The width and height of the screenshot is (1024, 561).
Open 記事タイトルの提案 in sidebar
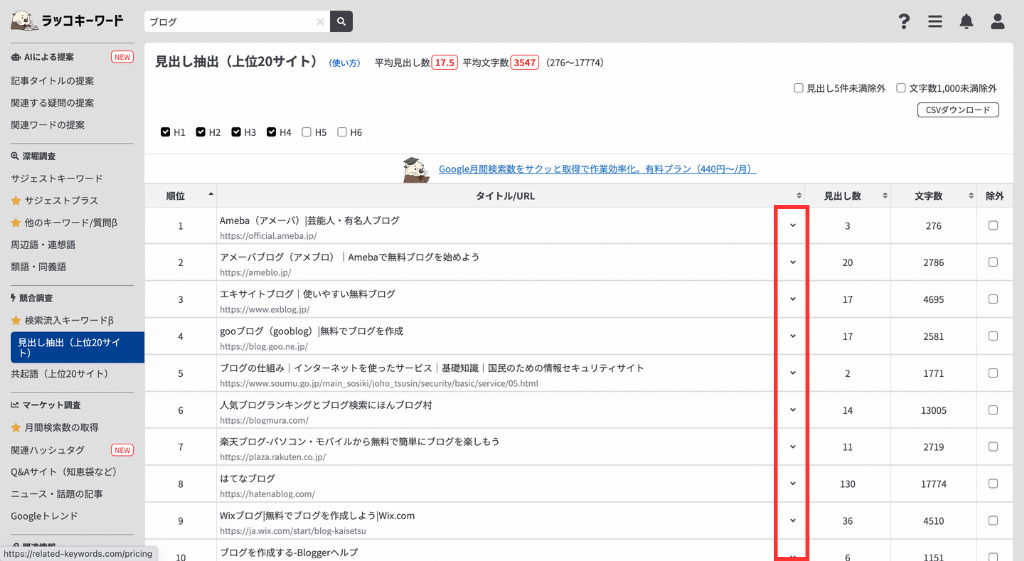click(x=52, y=81)
